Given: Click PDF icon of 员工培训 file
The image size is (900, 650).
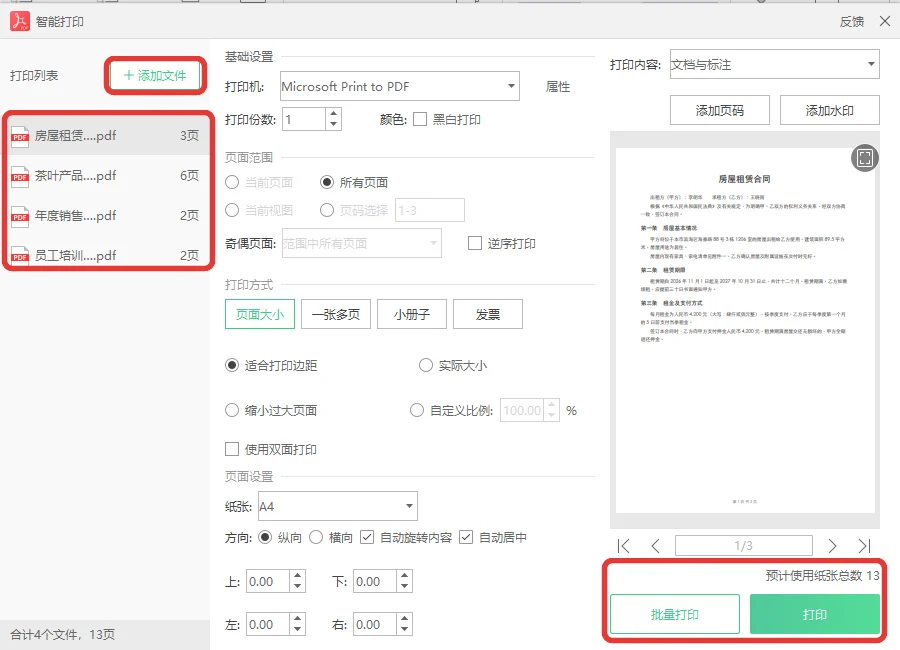Looking at the screenshot, I should click(20, 256).
